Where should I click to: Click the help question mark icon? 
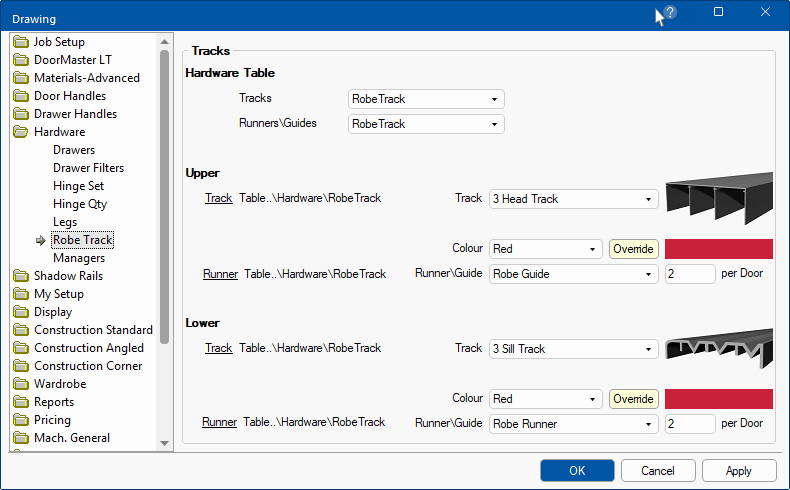[x=670, y=13]
